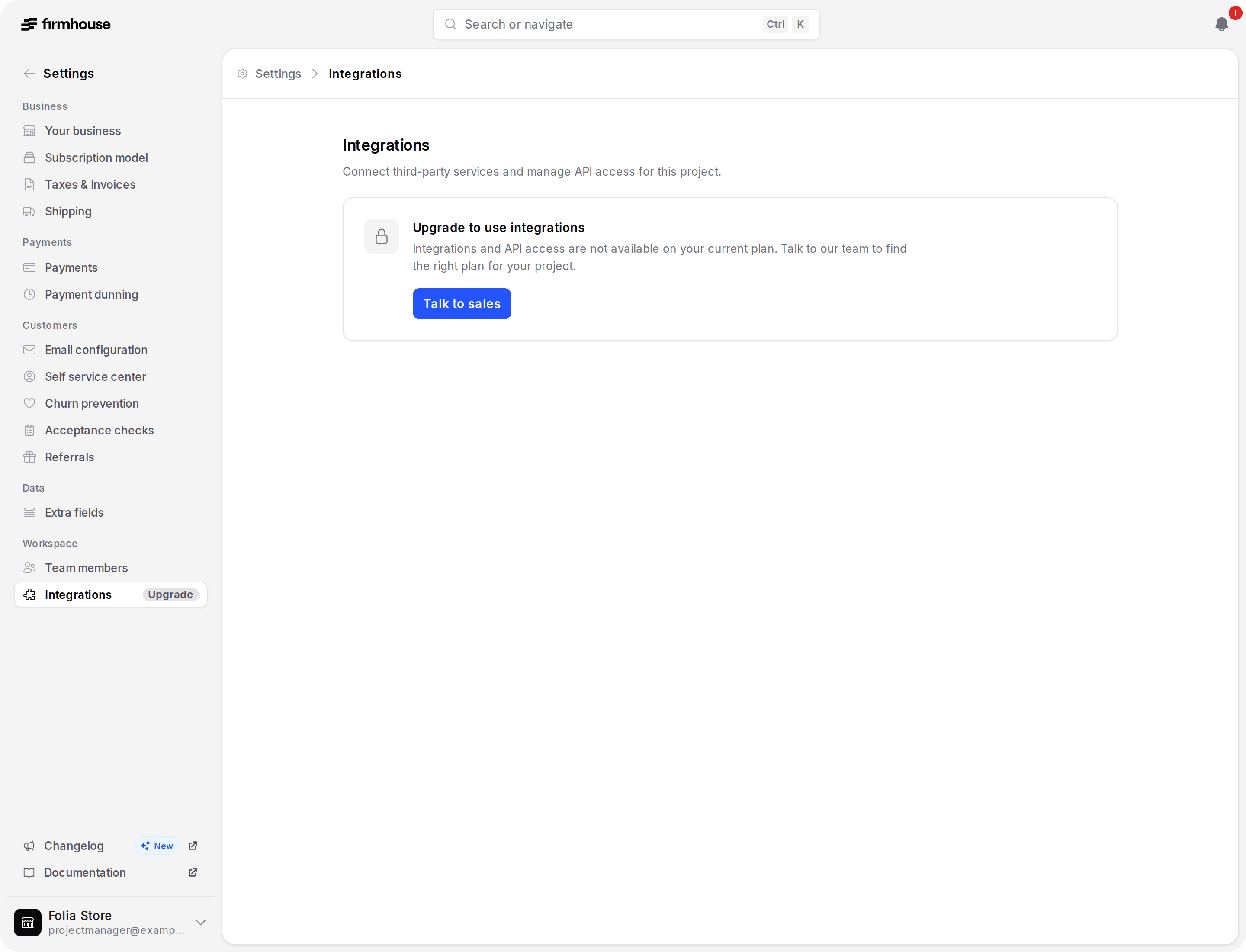
Task: Click the Settings breadcrumb link
Action: [278, 74]
